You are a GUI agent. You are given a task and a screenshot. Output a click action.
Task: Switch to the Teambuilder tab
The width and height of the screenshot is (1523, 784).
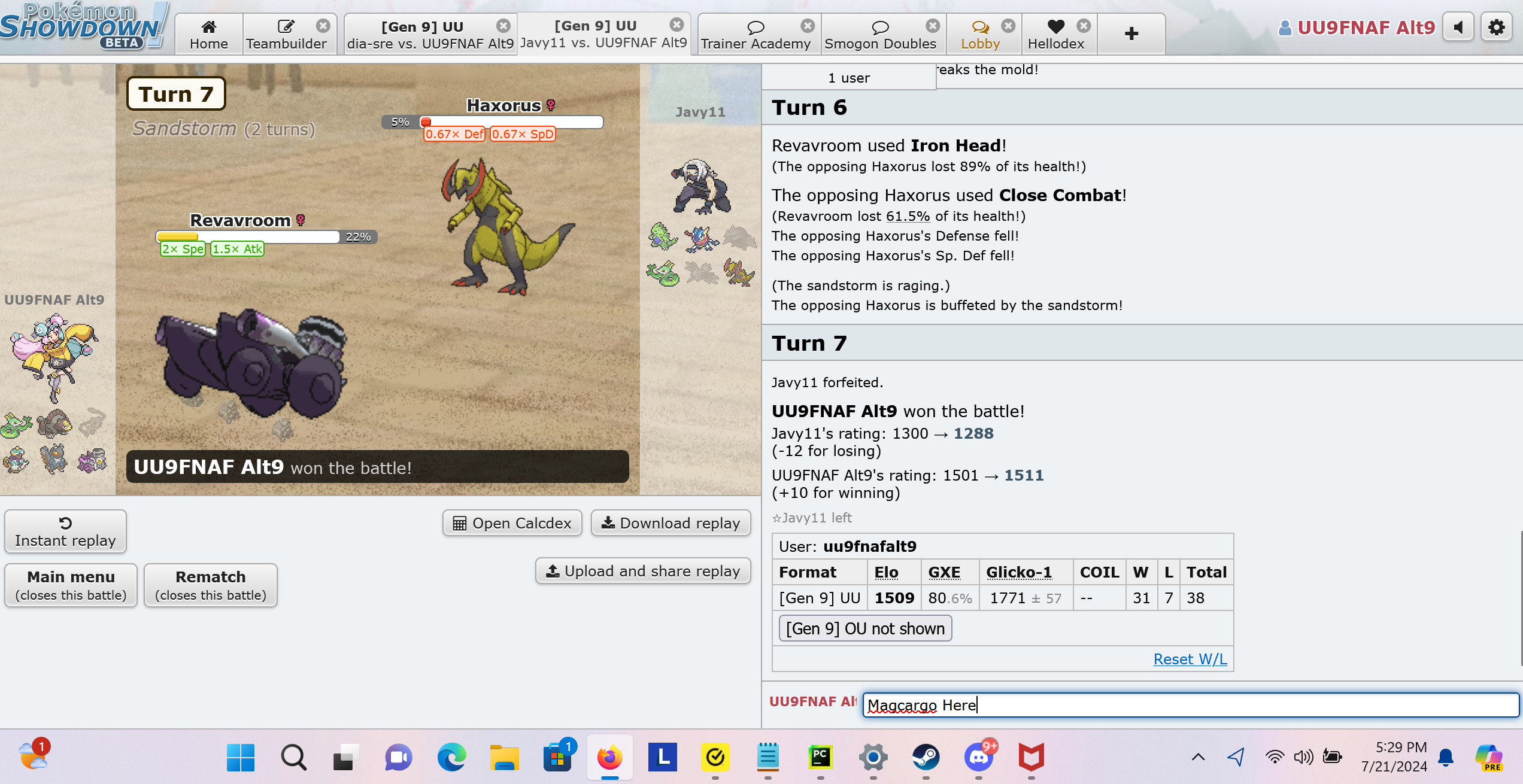(286, 35)
